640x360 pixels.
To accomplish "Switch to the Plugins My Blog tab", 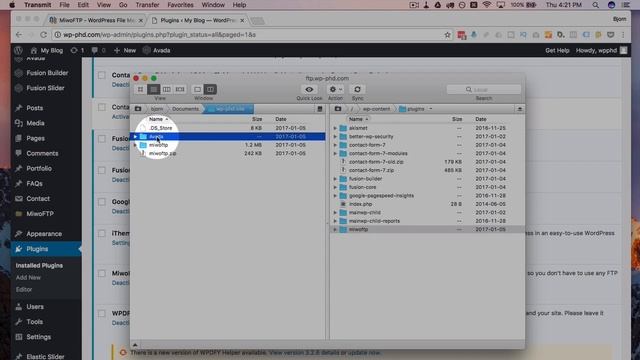I will [x=198, y=20].
